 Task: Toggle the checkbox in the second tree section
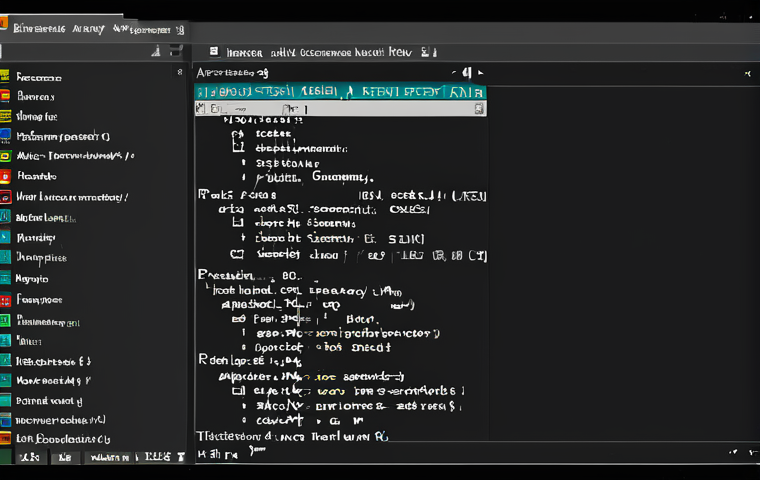[237, 255]
